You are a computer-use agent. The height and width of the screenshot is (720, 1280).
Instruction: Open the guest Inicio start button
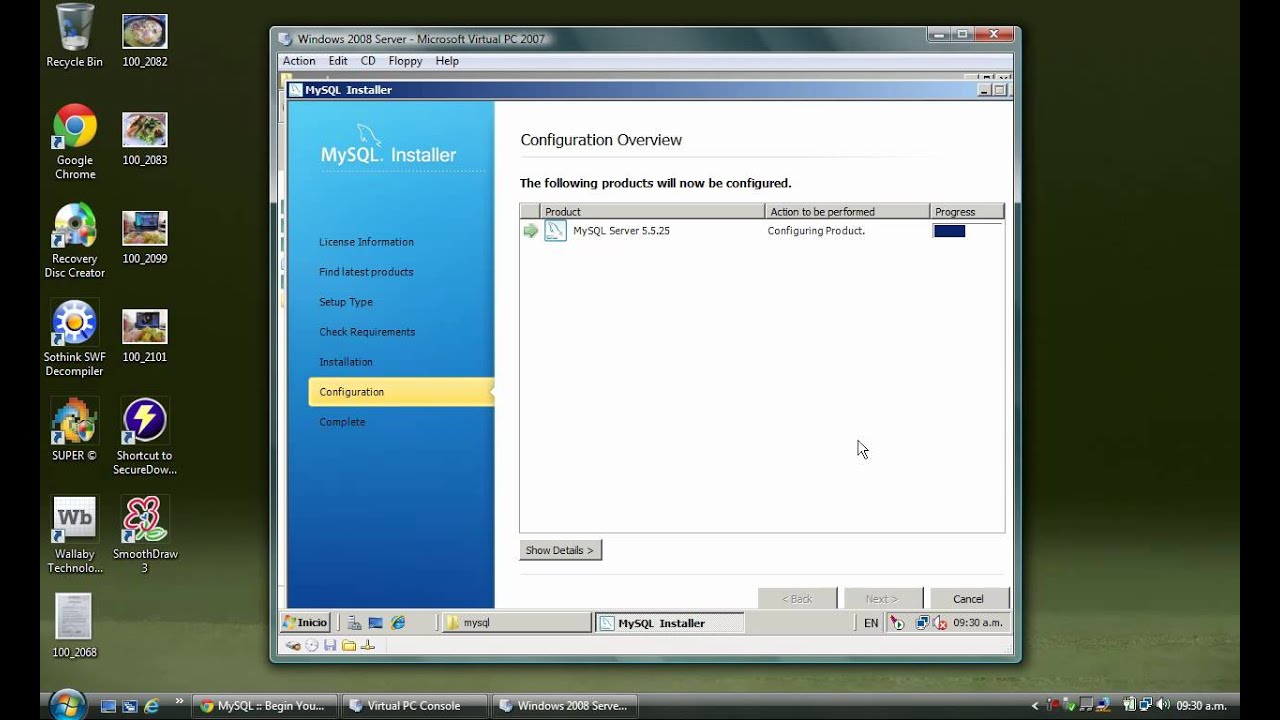pos(306,623)
